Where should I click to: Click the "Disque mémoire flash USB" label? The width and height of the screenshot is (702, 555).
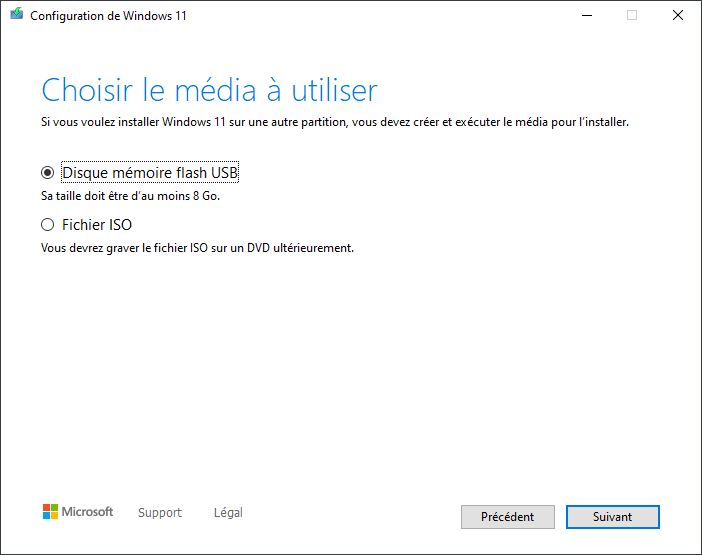click(150, 173)
